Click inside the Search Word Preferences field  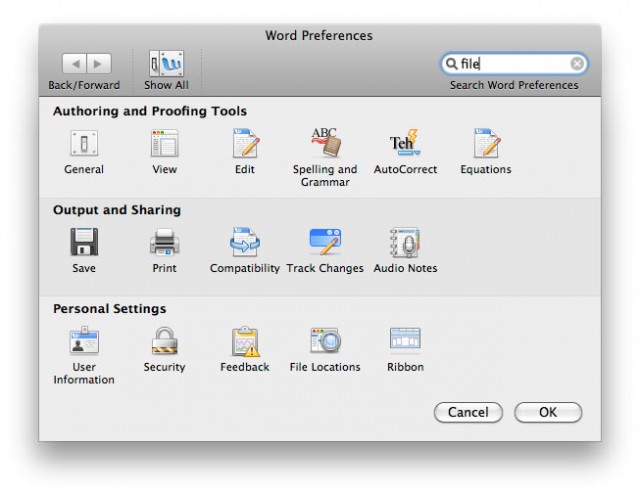pyautogui.click(x=514, y=64)
